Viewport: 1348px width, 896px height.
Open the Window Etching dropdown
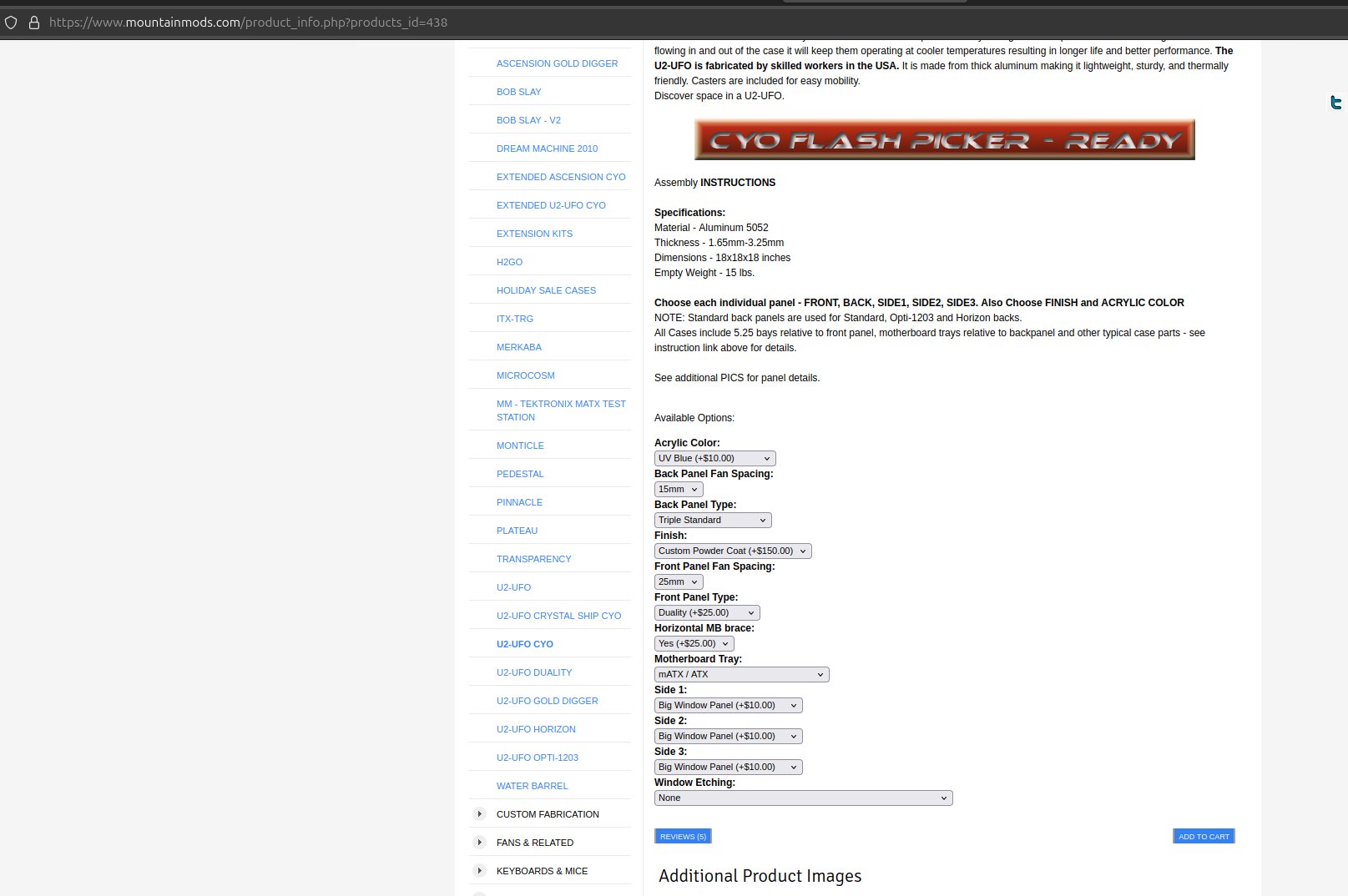(803, 798)
